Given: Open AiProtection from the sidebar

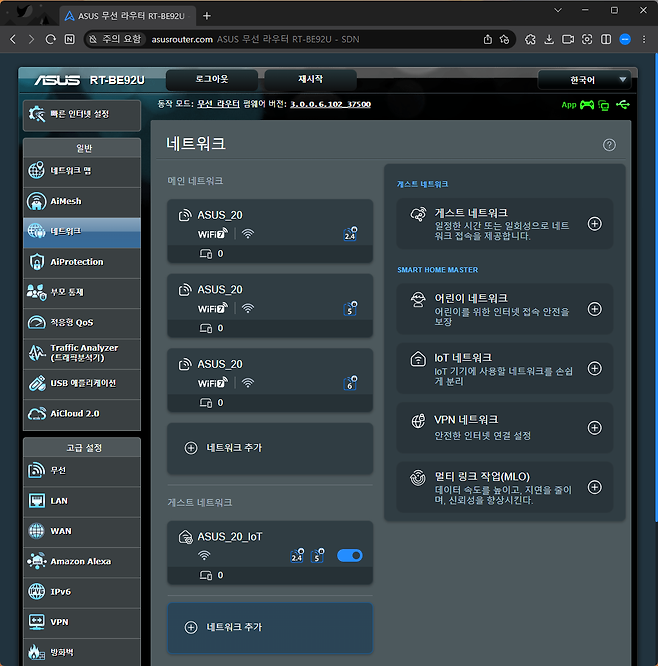Looking at the screenshot, I should pos(82,262).
